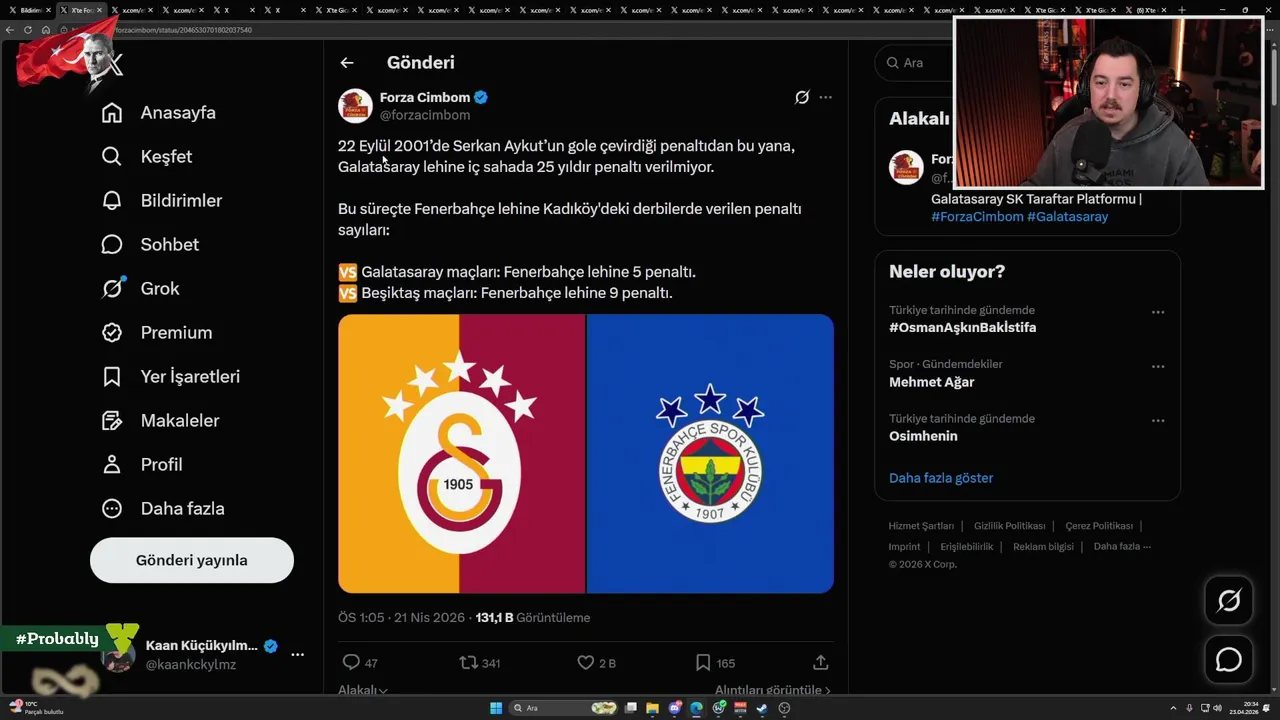The width and height of the screenshot is (1280, 720).
Task: Open Windows Start menu
Action: [495, 708]
